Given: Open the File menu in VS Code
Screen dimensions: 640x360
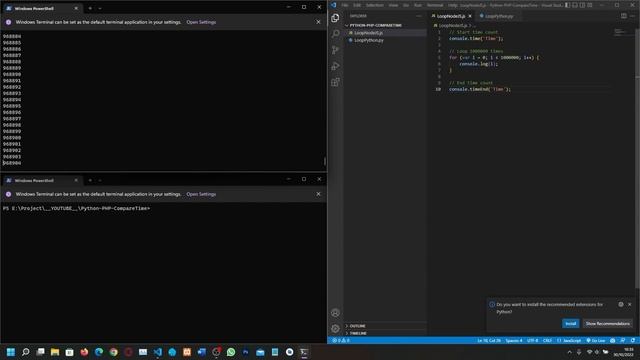Looking at the screenshot, I should 345,5.
